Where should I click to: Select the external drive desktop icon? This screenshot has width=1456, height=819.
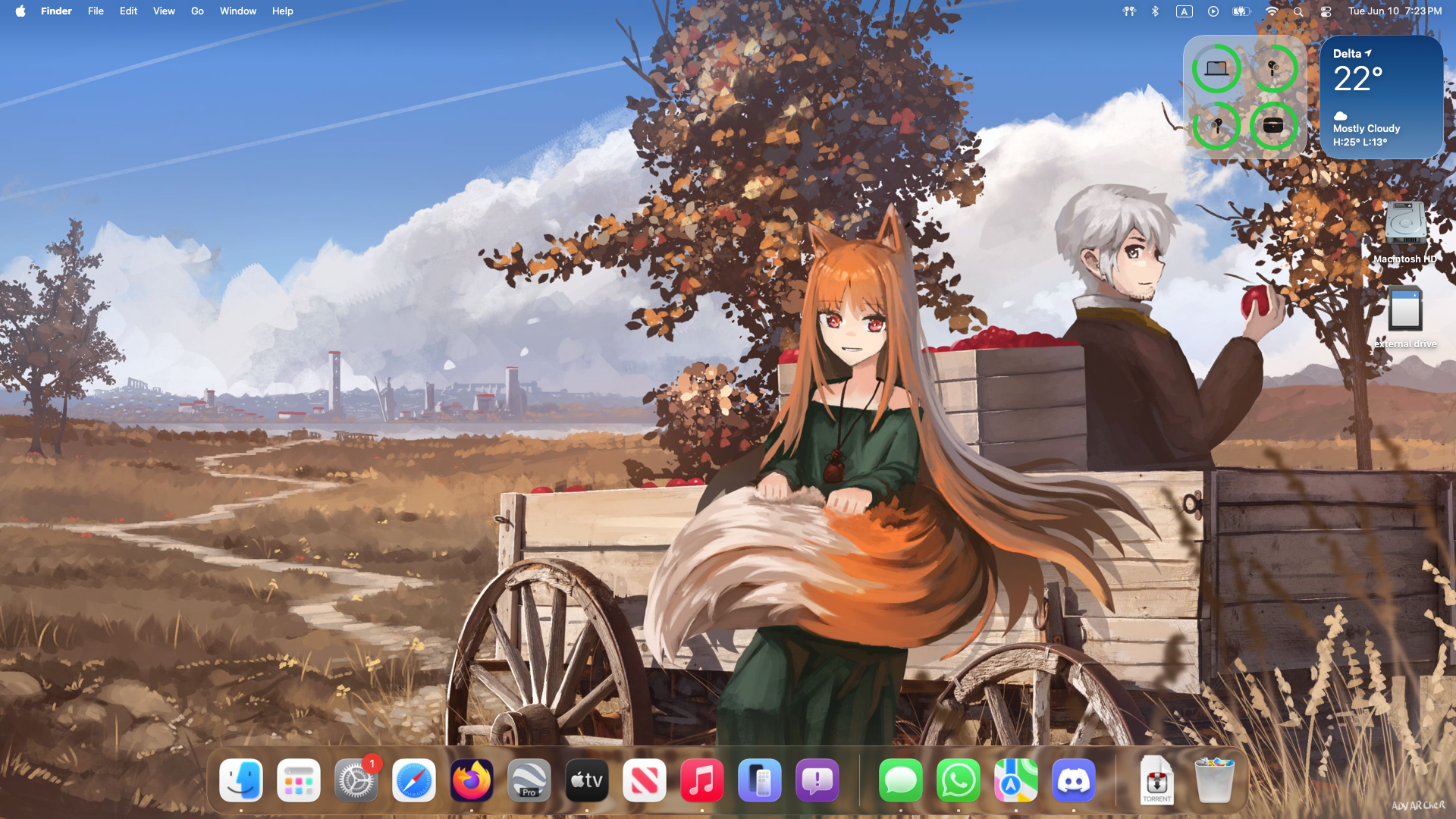1405,318
